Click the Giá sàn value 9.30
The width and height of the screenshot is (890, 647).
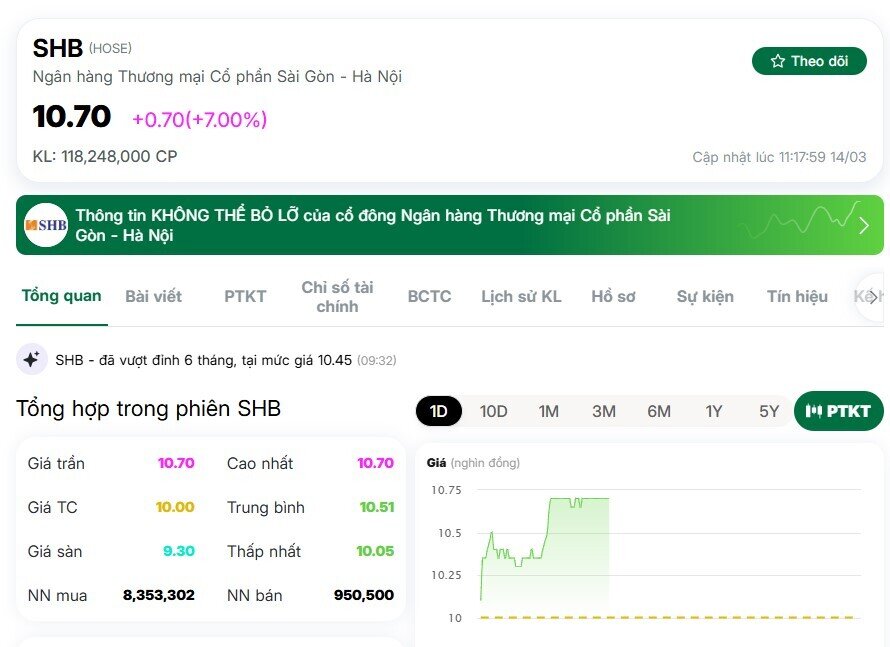[179, 551]
